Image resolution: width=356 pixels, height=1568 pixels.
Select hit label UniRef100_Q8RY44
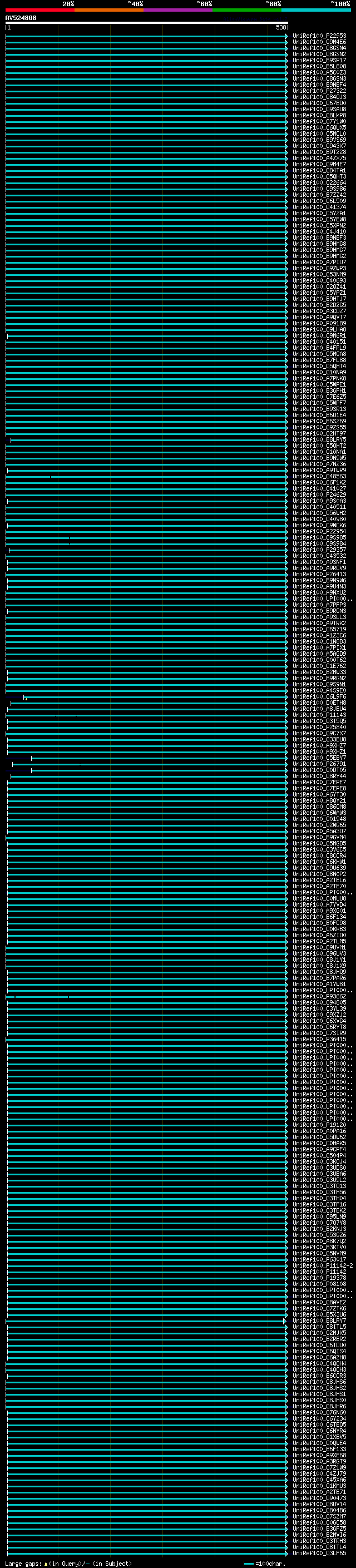pyautogui.click(x=319, y=776)
